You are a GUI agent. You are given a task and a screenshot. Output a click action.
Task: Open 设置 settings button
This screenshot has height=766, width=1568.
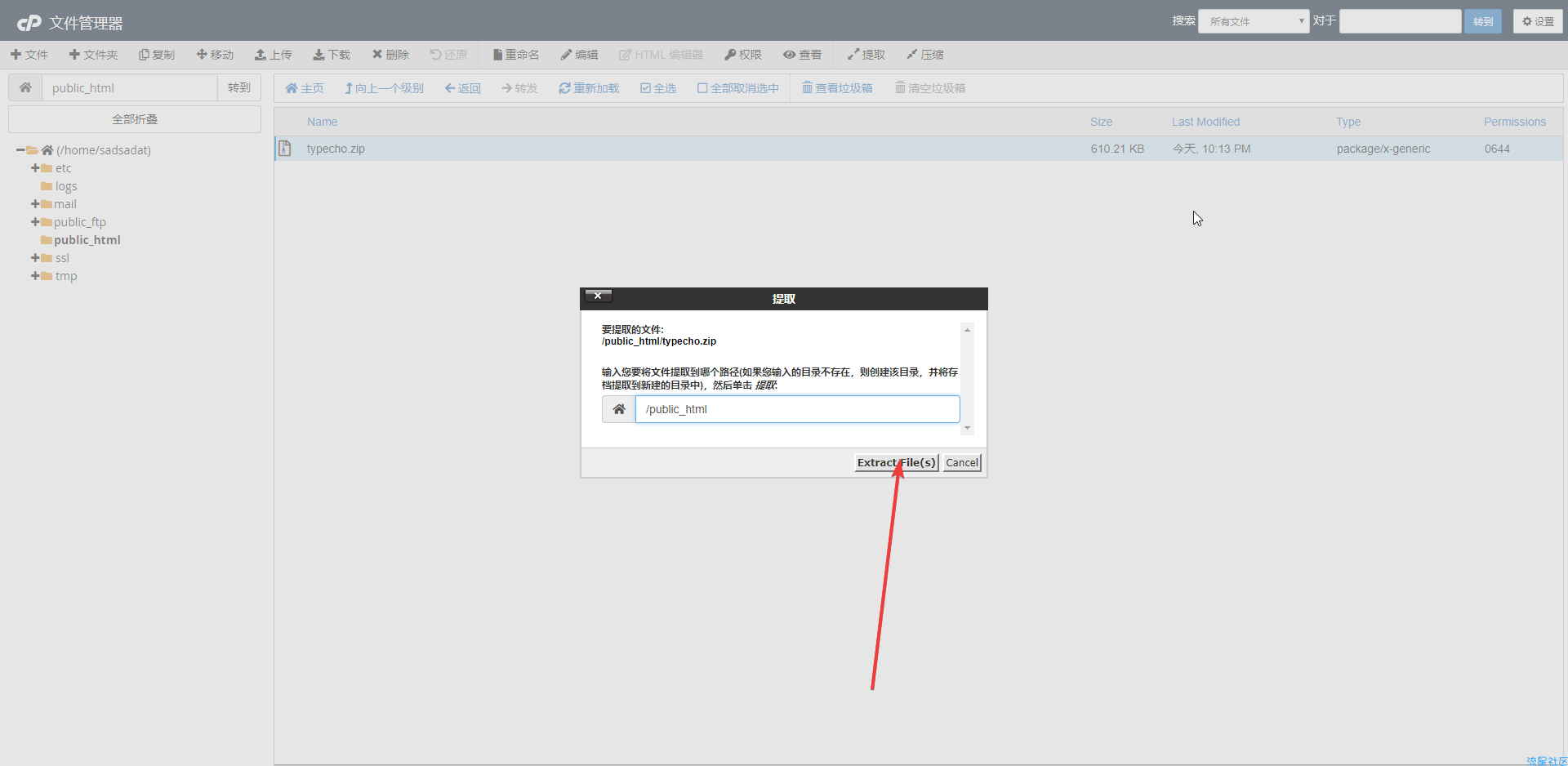pyautogui.click(x=1538, y=21)
